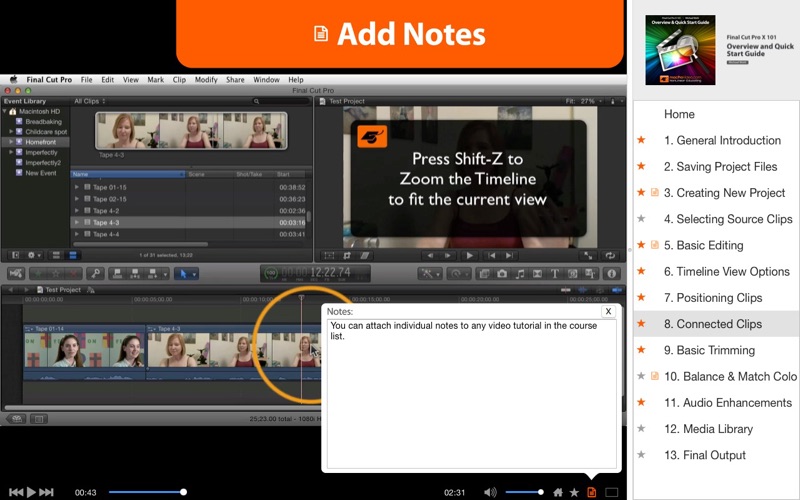800x500 pixels.
Task: Toggle the orange notes icon
Action: pos(592,492)
